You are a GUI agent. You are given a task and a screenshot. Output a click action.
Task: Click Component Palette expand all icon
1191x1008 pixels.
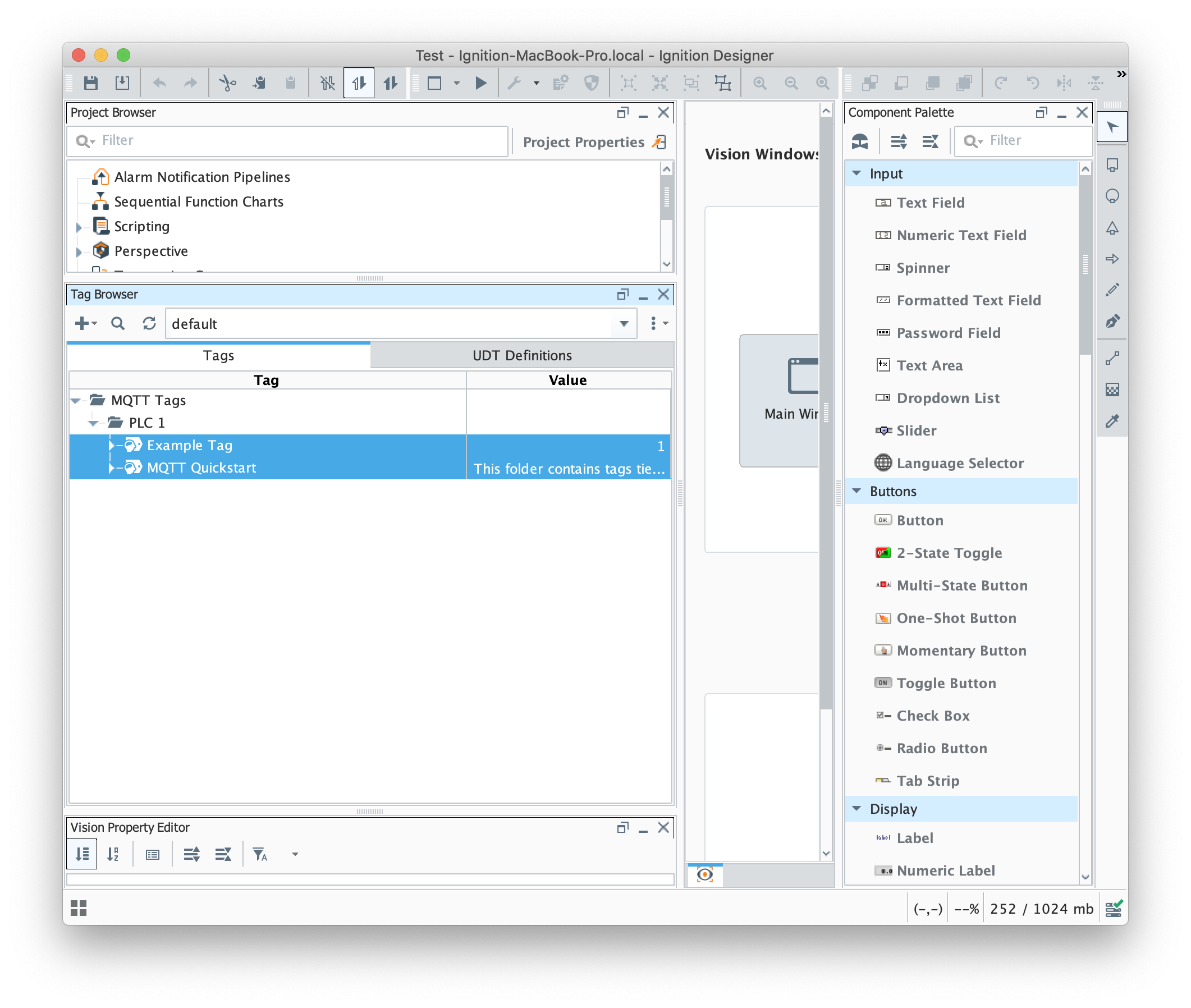coord(899,140)
